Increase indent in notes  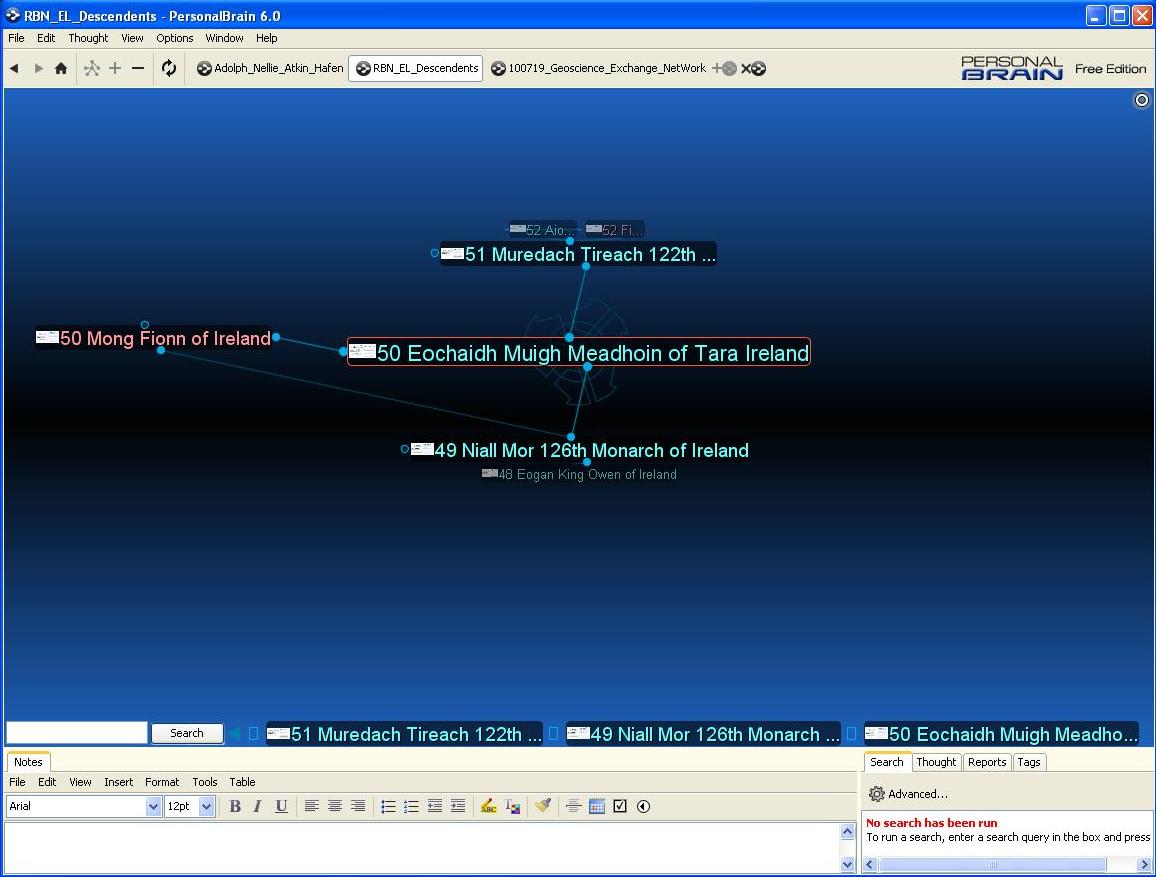tap(458, 806)
